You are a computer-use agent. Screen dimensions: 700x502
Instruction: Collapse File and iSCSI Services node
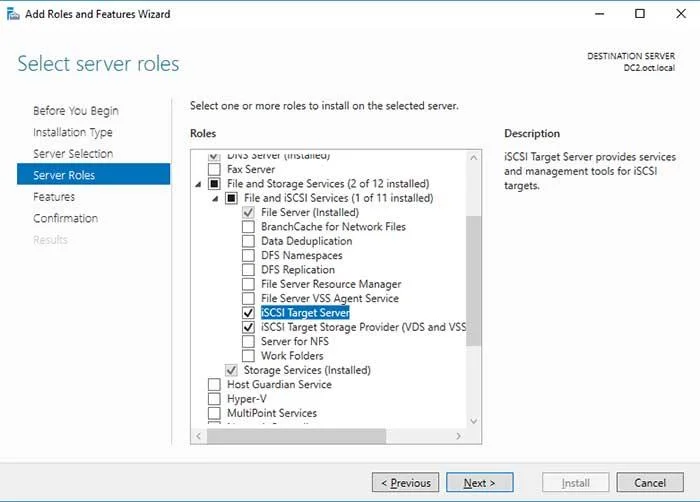[x=215, y=198]
